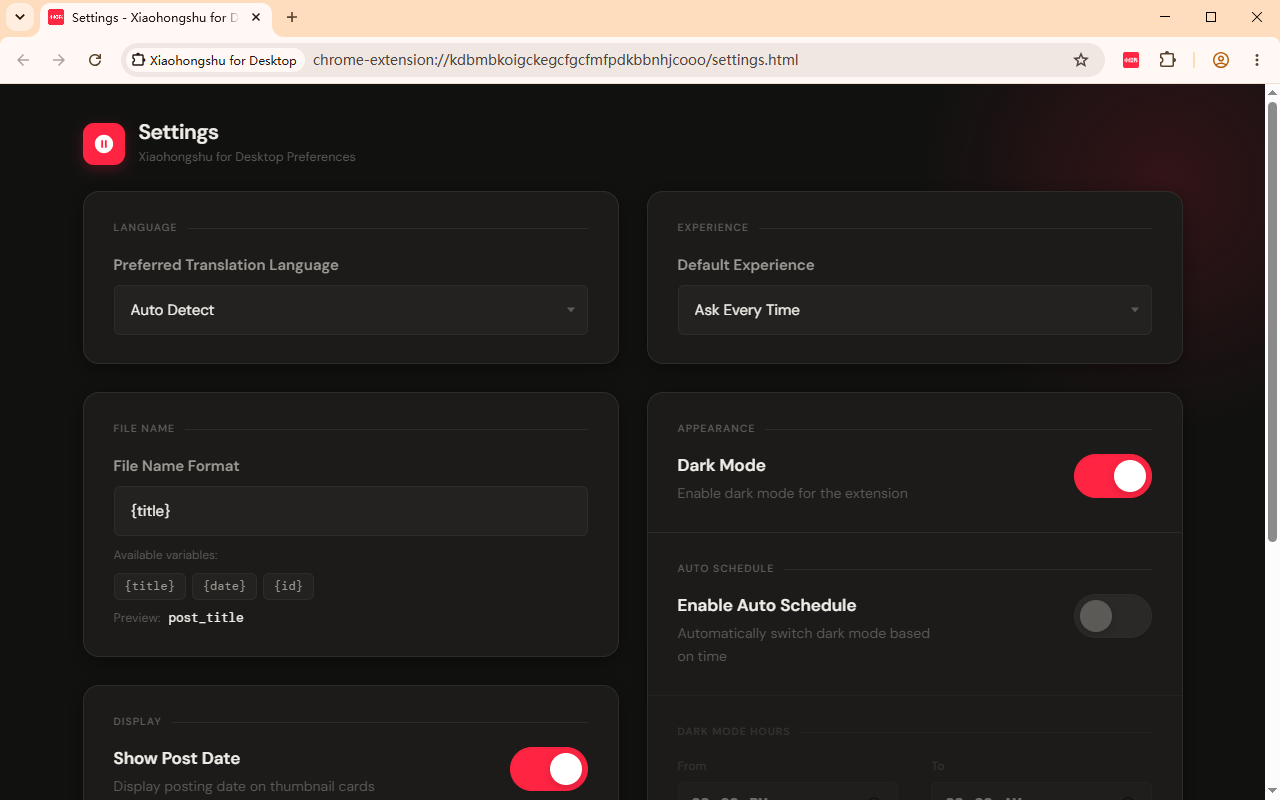Click the Available variables label
The width and height of the screenshot is (1280, 800).
[165, 555]
